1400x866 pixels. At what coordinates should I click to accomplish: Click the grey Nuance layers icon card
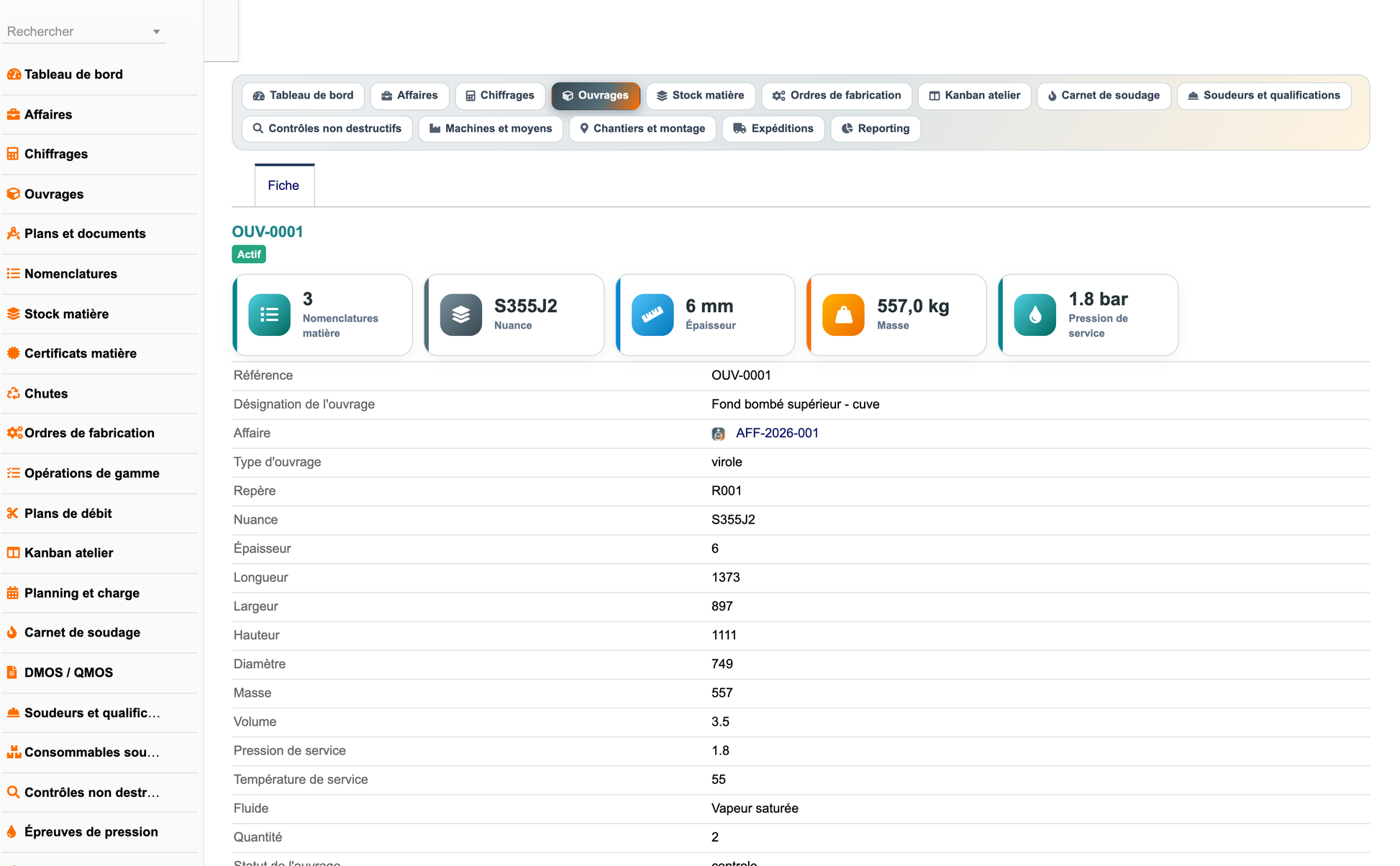(461, 315)
